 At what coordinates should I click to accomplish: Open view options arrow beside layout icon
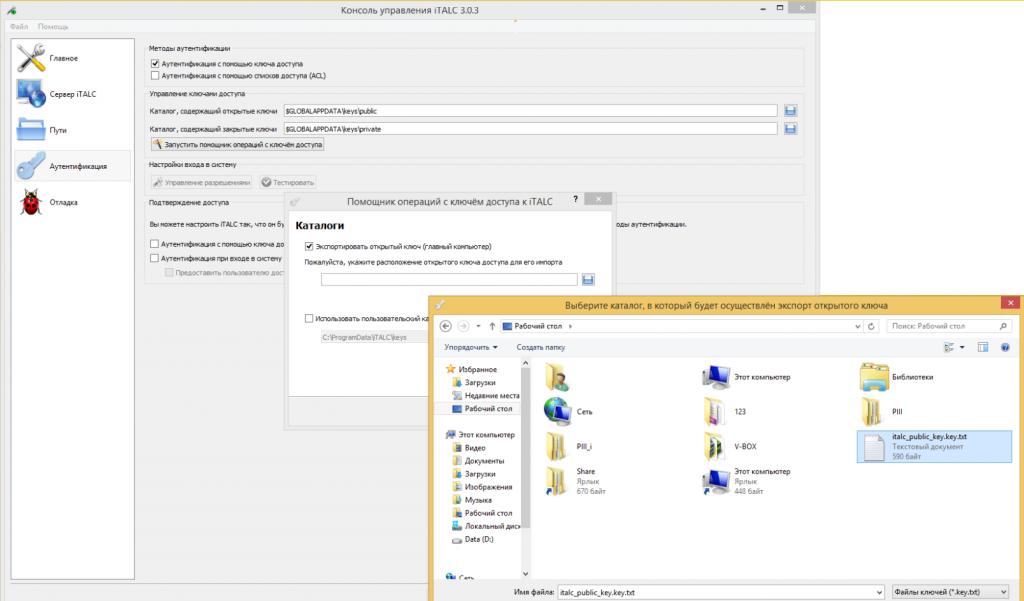[962, 348]
